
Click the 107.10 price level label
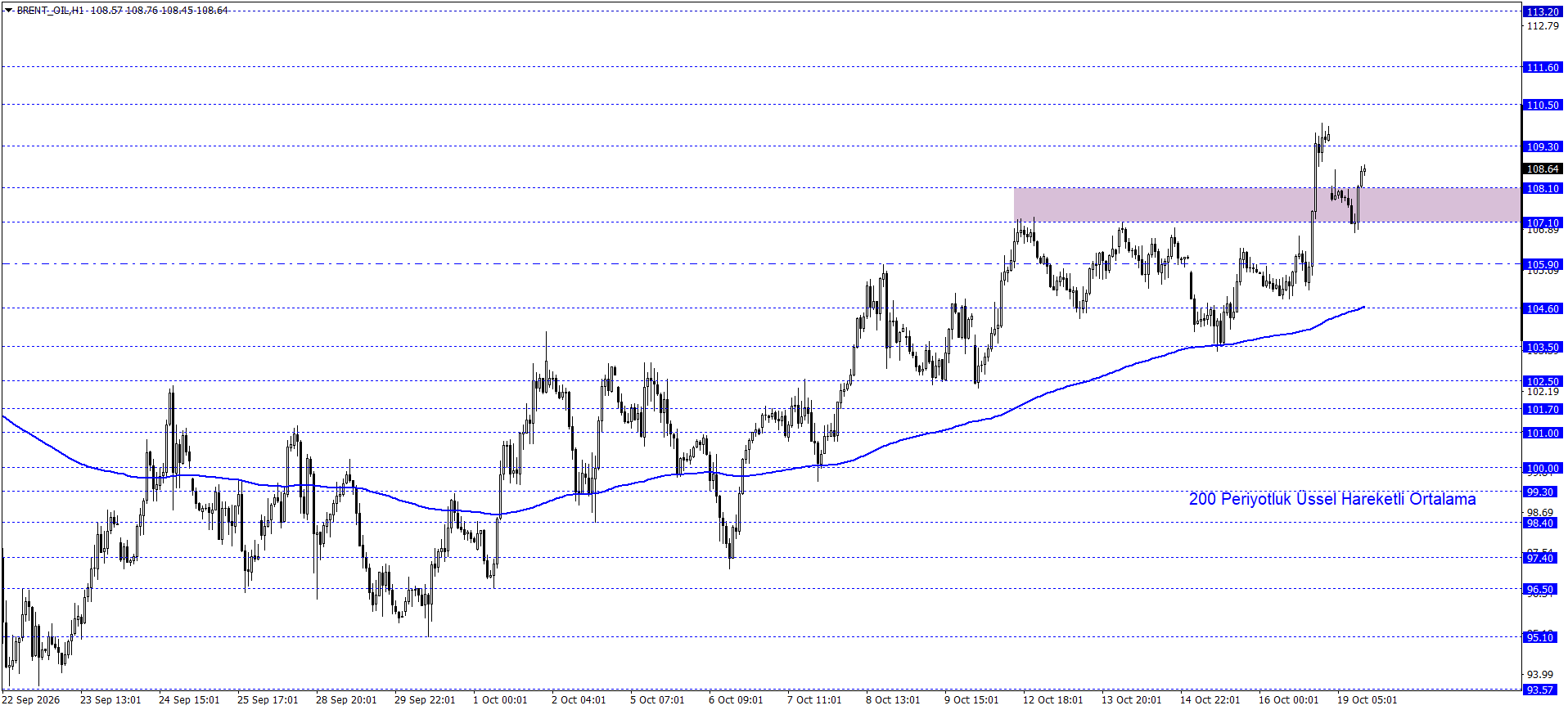pos(1542,222)
